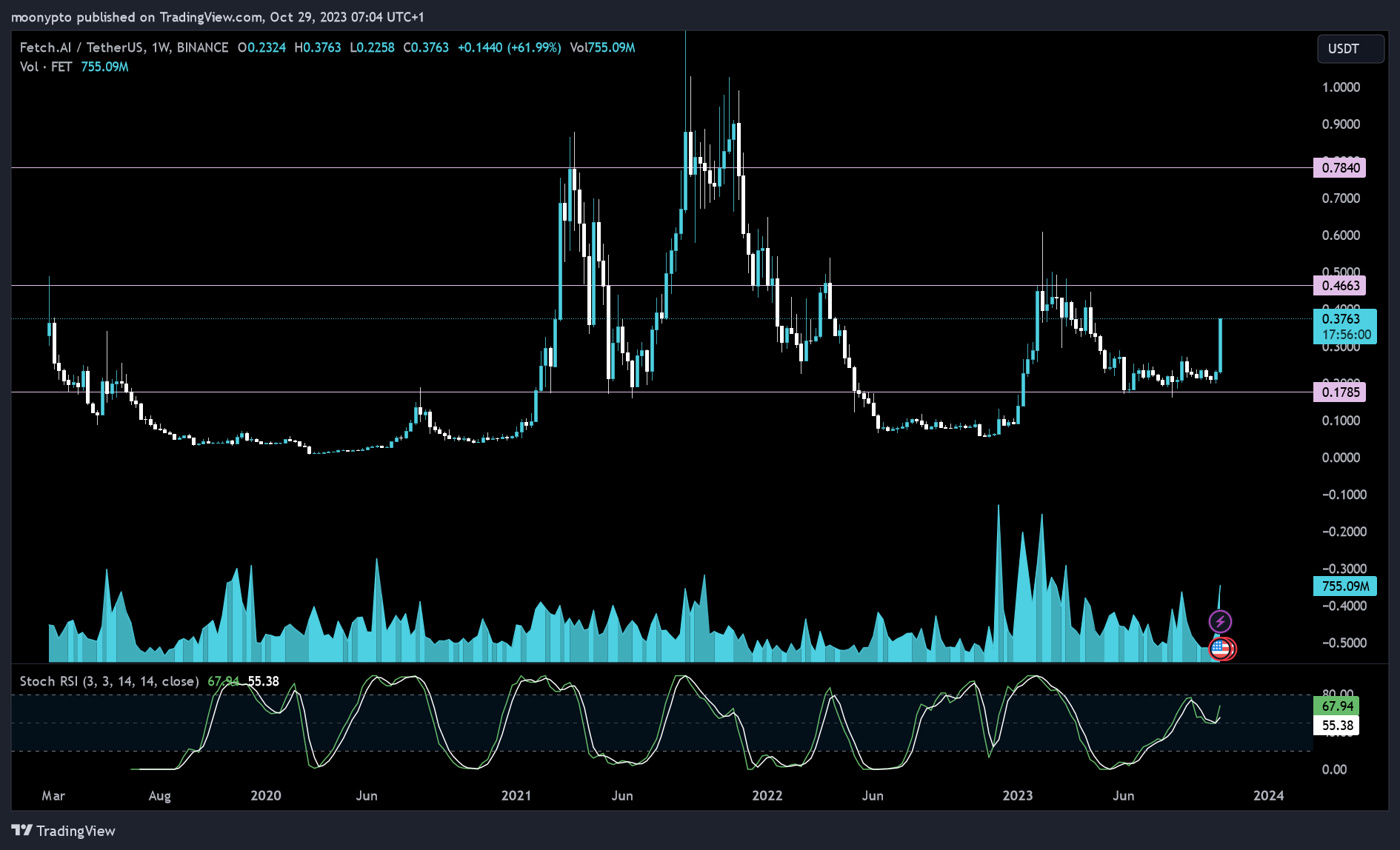Click the 0.6000 price scale label
Image resolution: width=1400 pixels, height=850 pixels.
pos(1341,235)
